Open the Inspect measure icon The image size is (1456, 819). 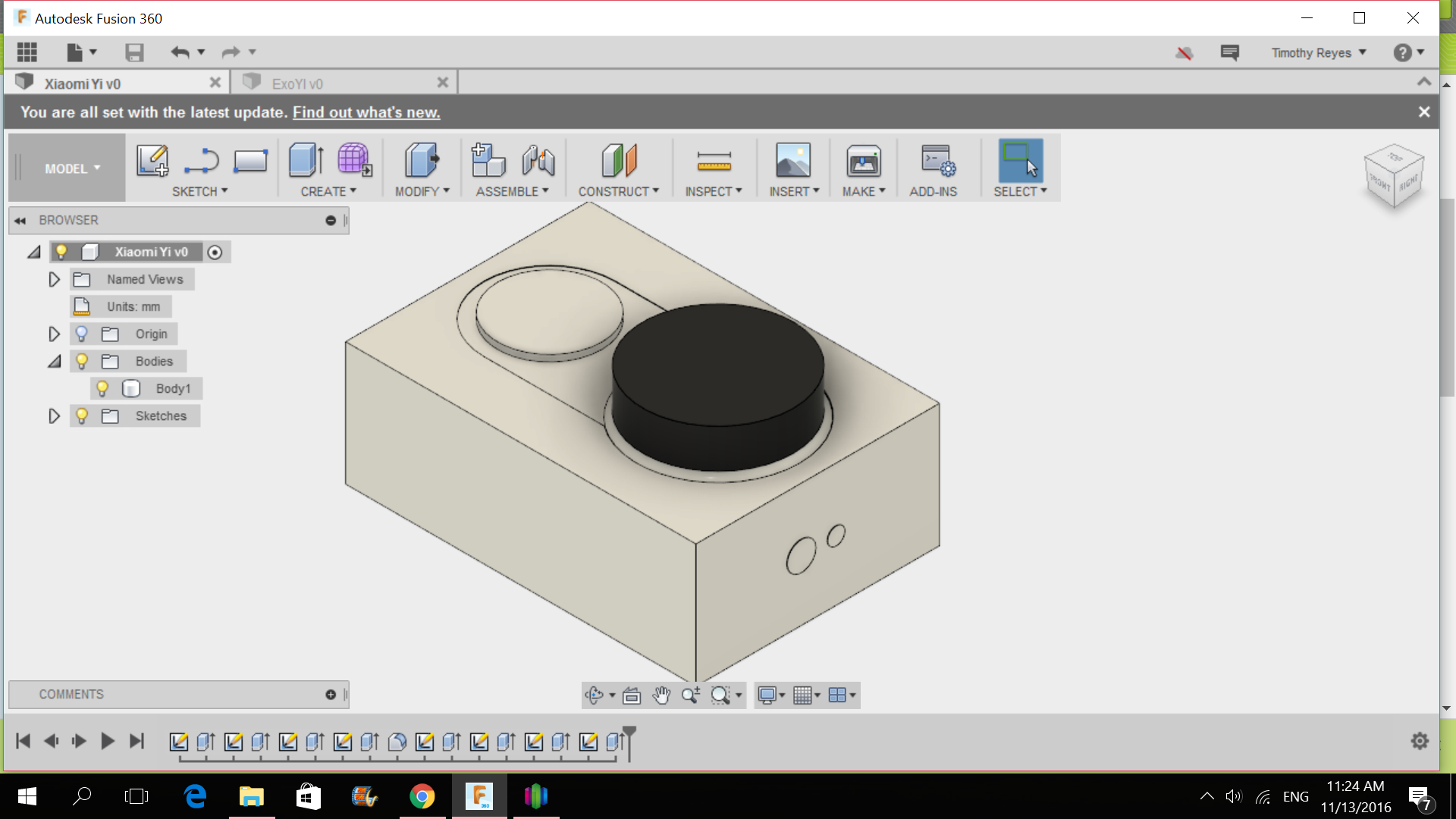pos(714,161)
